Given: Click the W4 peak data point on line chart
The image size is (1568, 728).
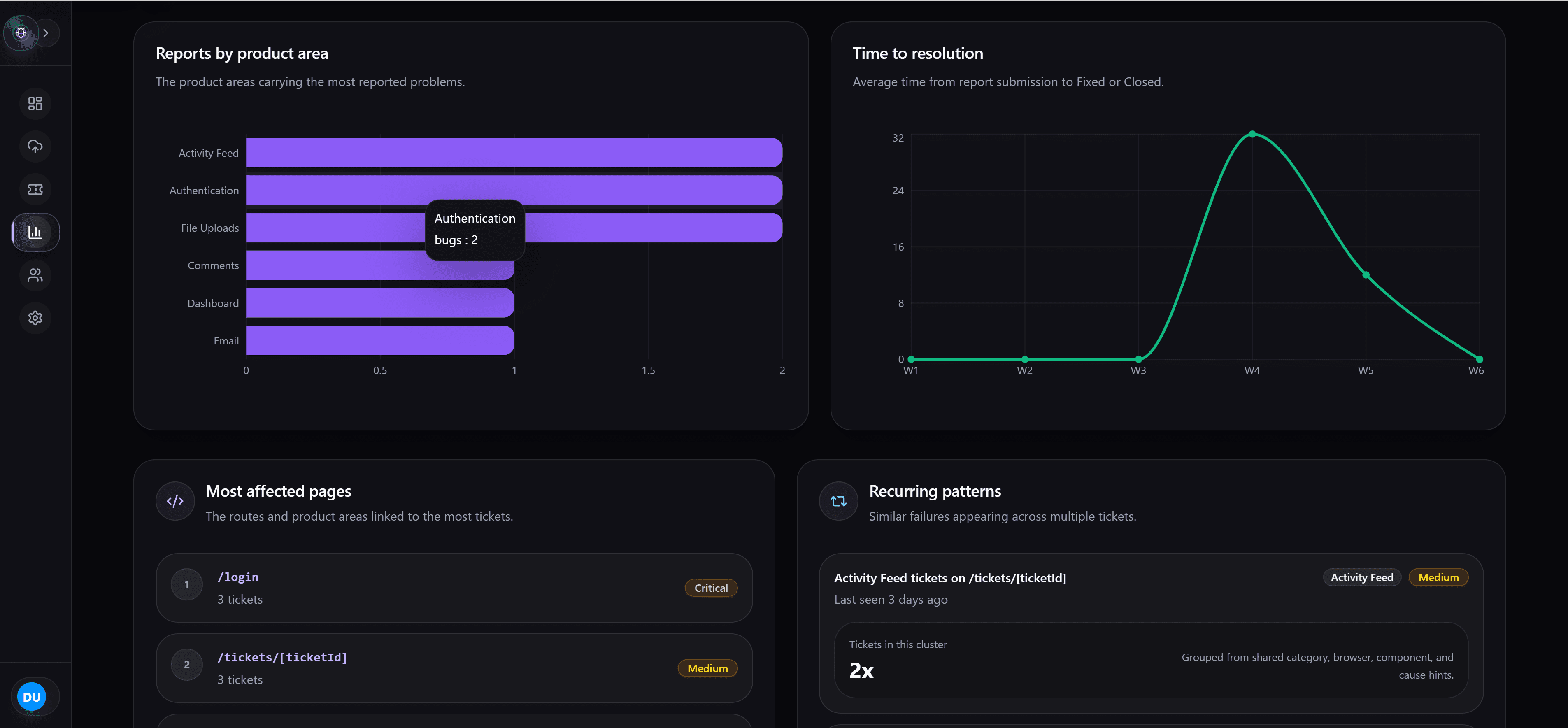Looking at the screenshot, I should point(1252,134).
